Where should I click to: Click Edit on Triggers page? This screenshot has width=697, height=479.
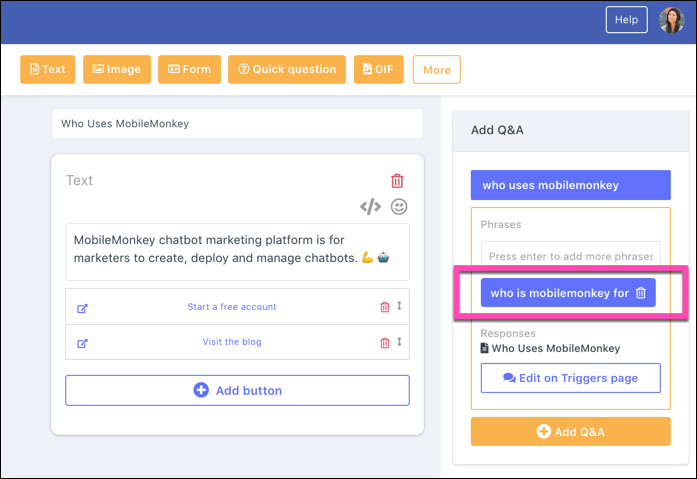click(x=571, y=378)
